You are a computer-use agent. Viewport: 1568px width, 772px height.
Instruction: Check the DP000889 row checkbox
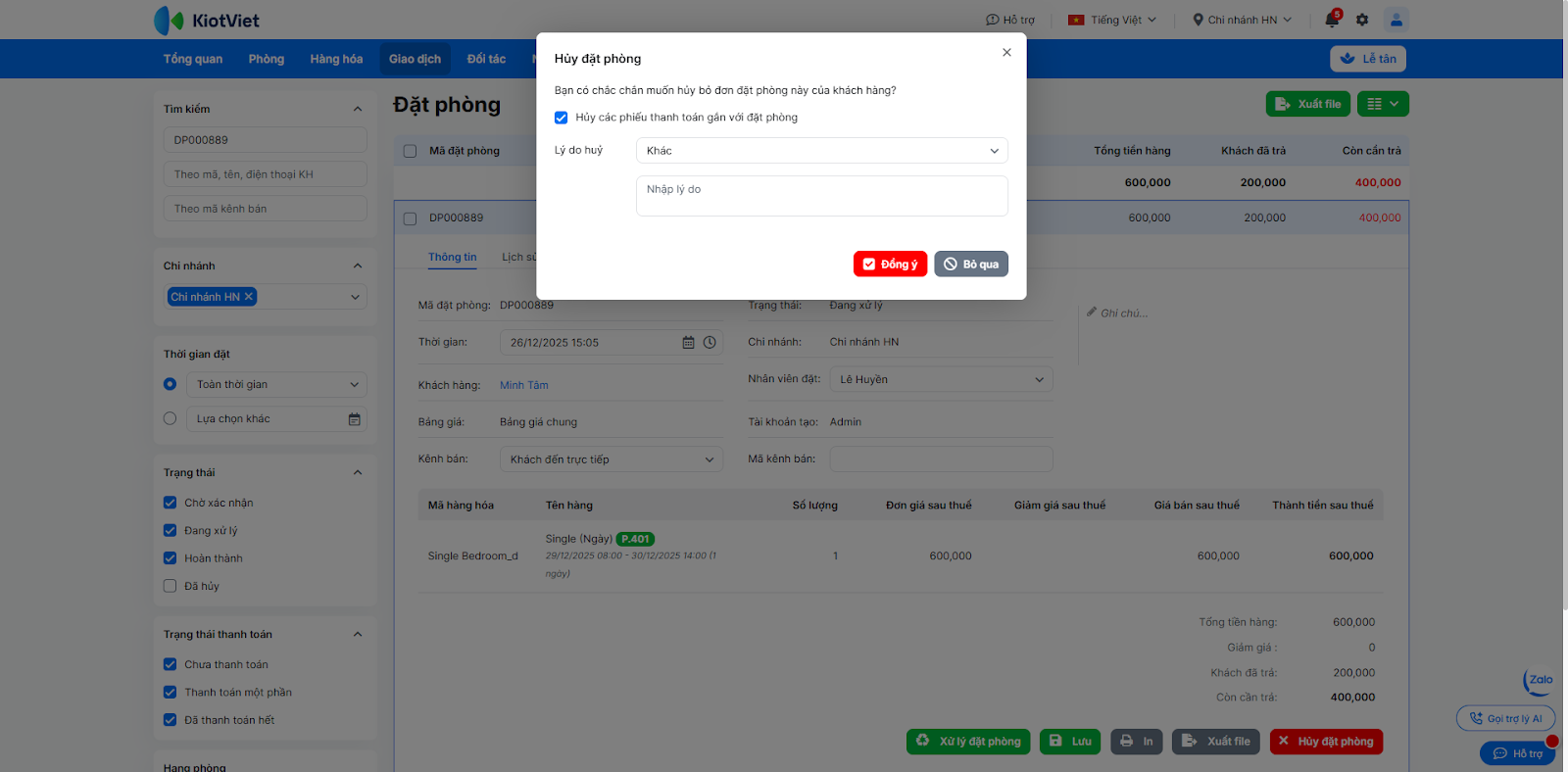411,218
